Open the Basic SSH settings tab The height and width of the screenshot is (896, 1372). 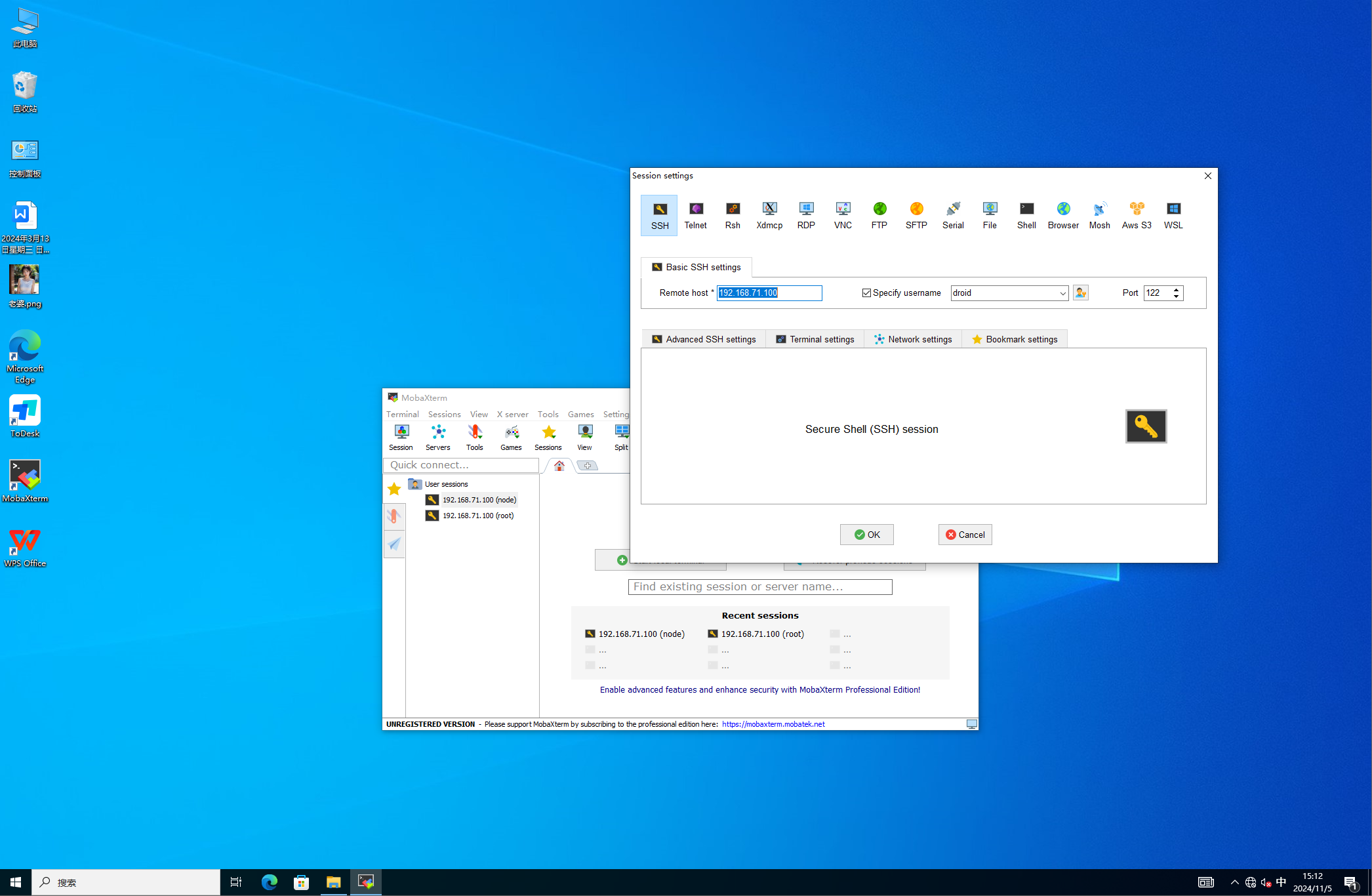(x=696, y=267)
